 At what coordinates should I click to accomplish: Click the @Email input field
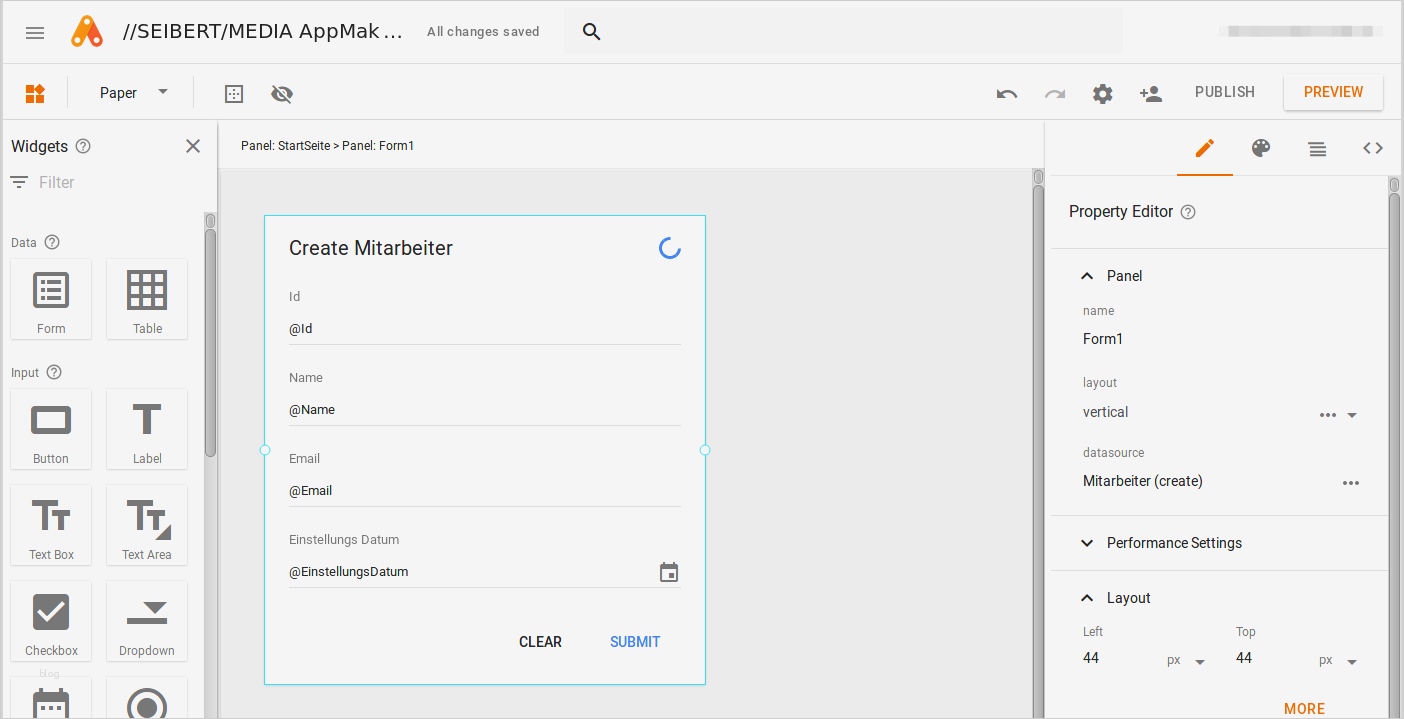[485, 490]
